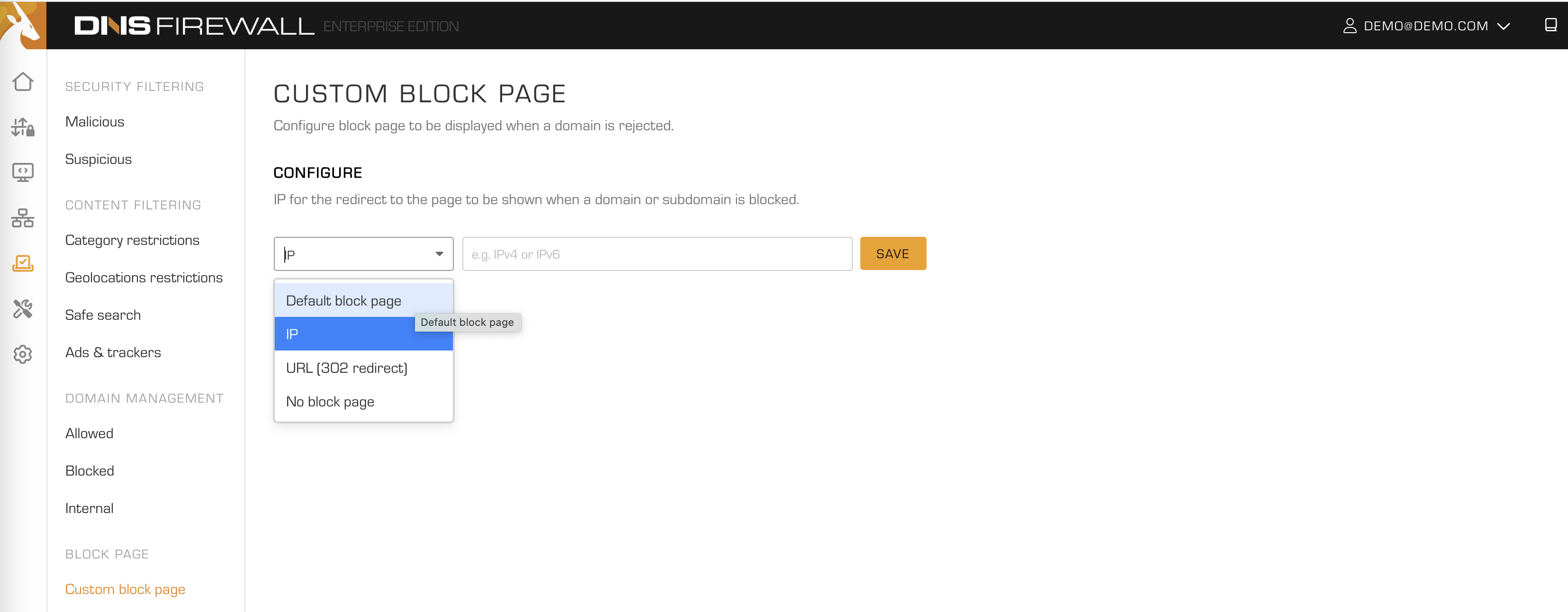Choose No block page option
Image resolution: width=1568 pixels, height=612 pixels.
tap(330, 401)
